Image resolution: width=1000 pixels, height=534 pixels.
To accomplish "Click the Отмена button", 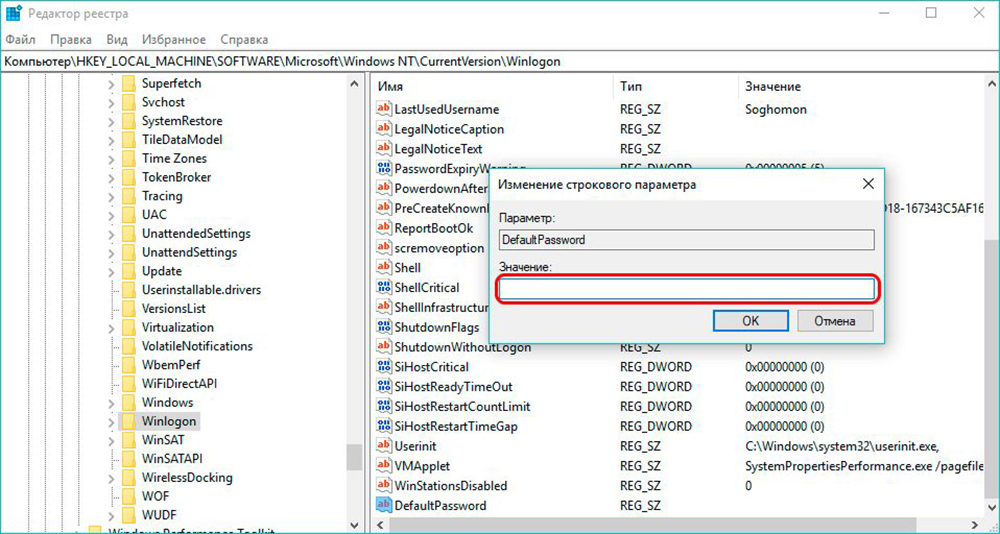I will (834, 321).
